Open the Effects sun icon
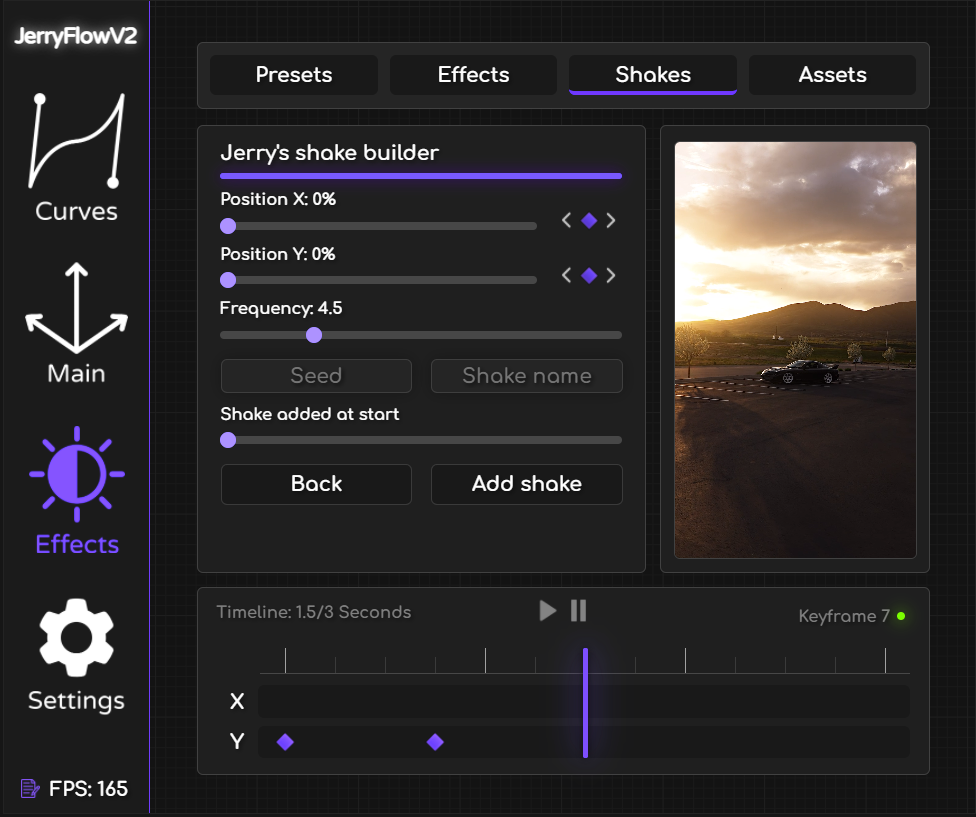Screen dimensions: 976x817 pyautogui.click(x=77, y=473)
